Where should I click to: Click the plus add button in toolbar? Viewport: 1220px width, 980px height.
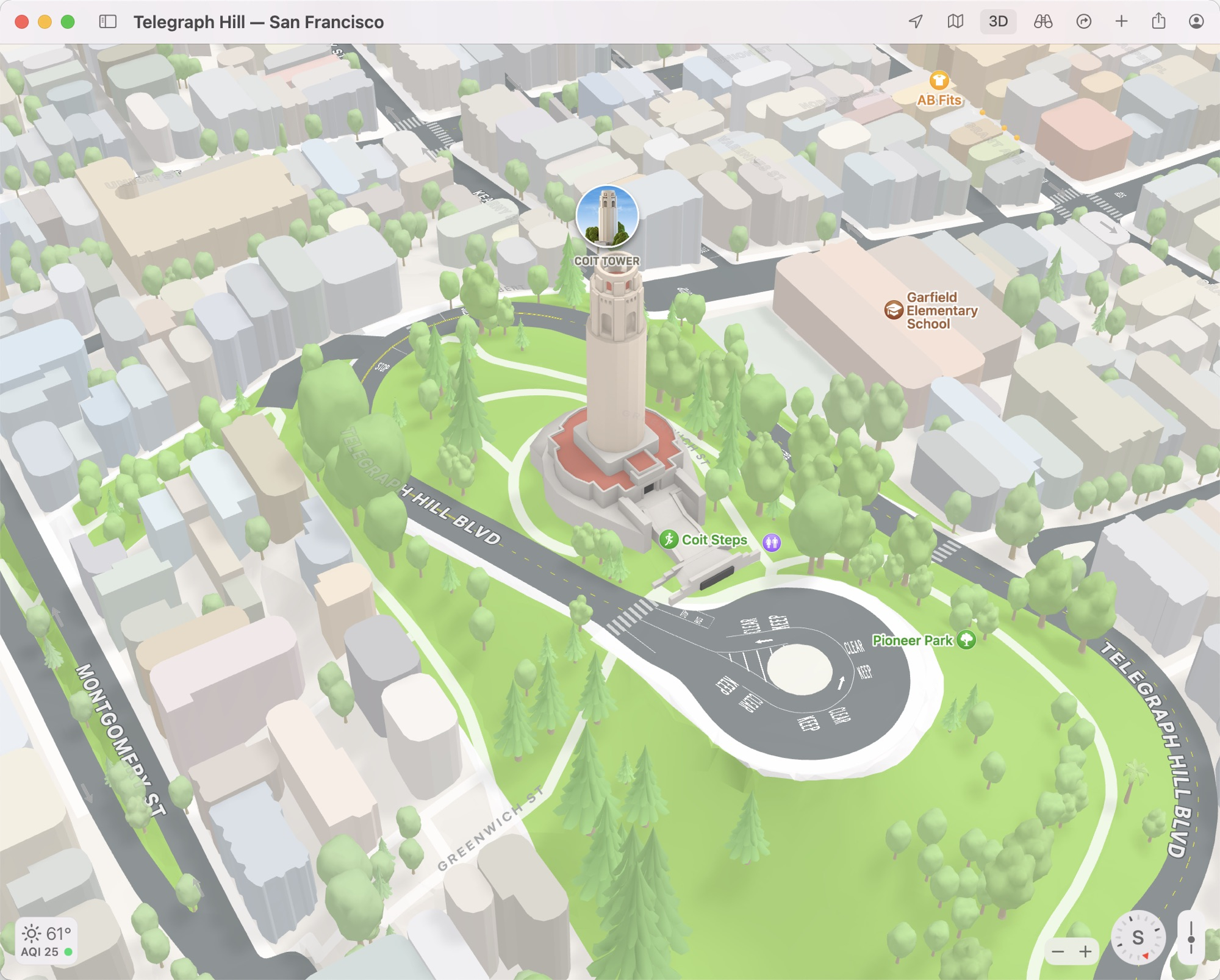pyautogui.click(x=1121, y=22)
